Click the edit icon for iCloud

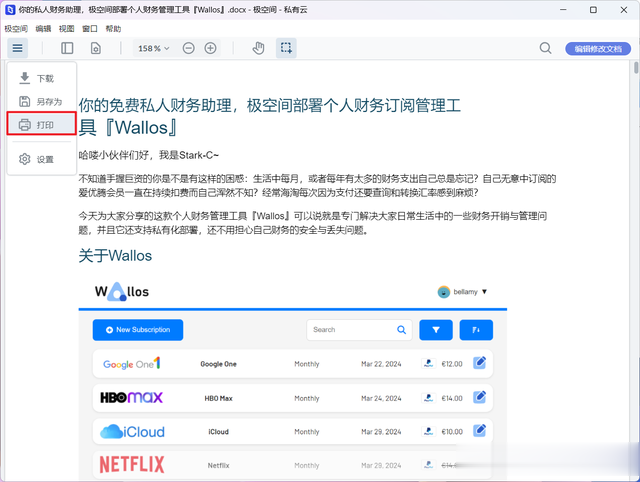[x=479, y=430]
